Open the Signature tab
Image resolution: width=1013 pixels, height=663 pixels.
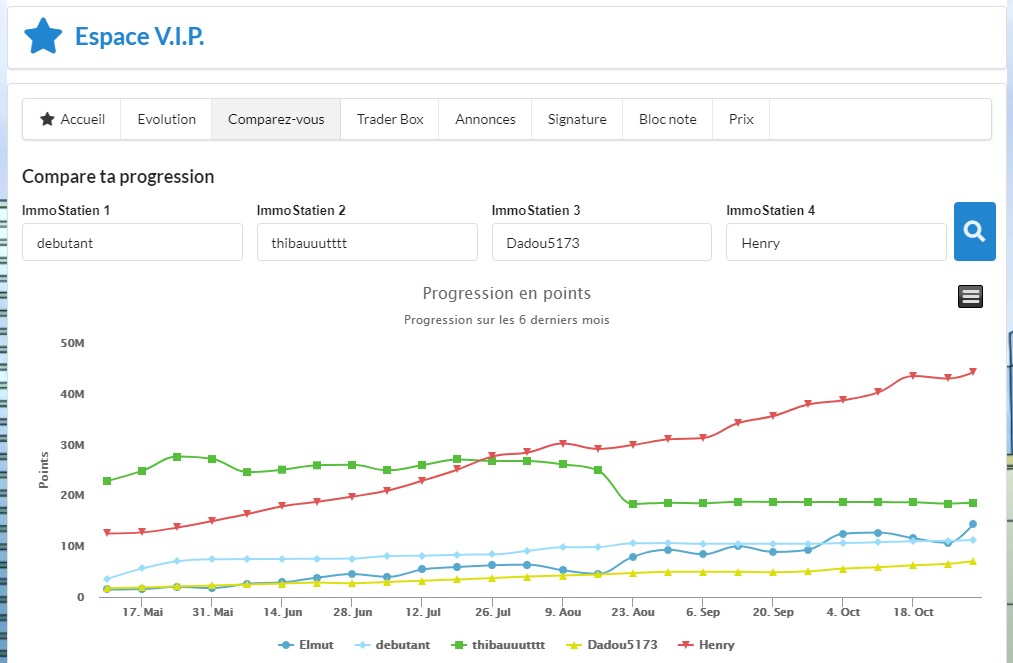(577, 119)
